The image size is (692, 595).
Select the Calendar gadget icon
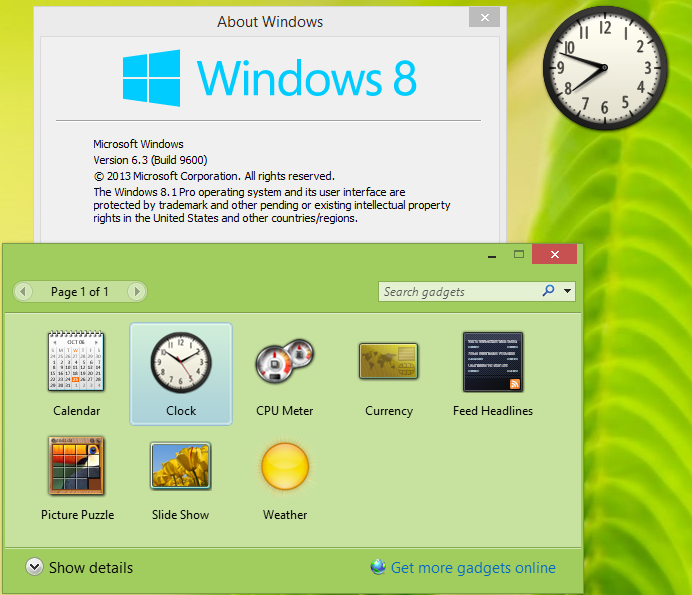pos(77,361)
